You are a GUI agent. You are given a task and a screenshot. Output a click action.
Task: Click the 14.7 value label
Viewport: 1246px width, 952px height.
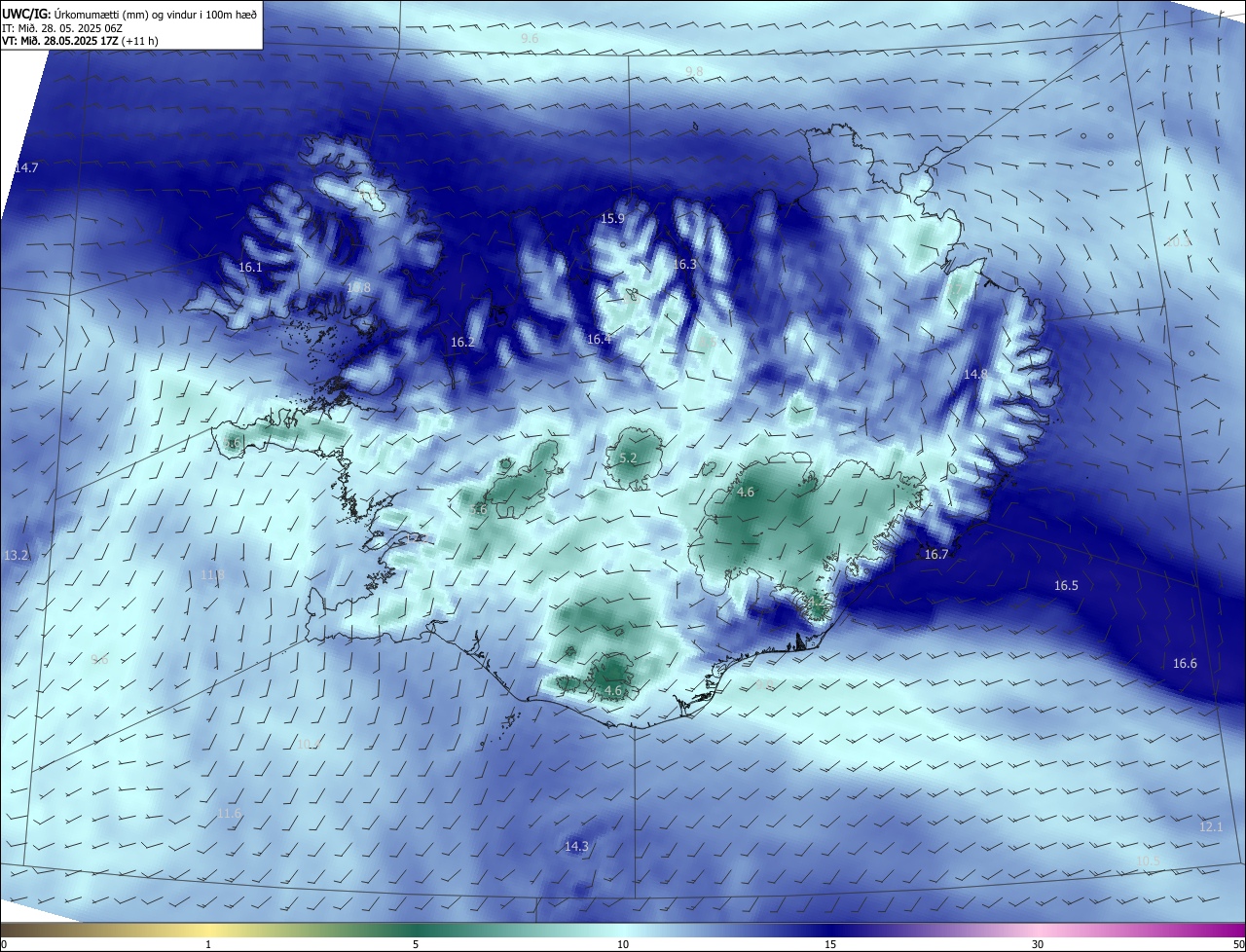pos(26,168)
